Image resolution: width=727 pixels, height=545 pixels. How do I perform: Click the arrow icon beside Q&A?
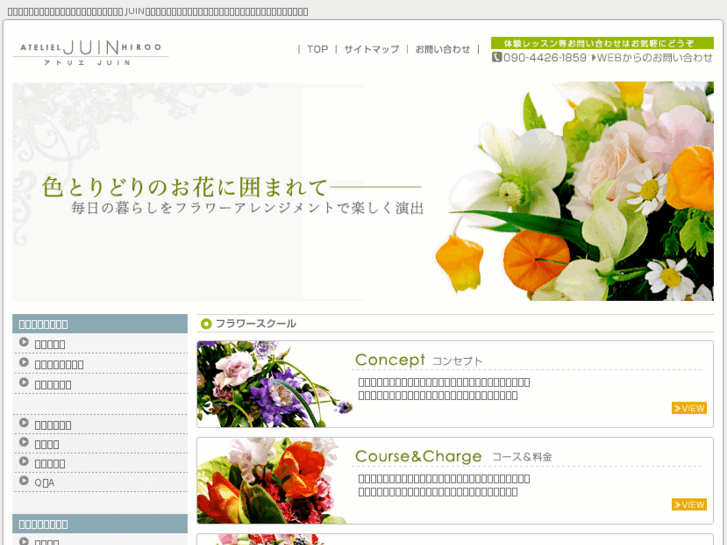point(24,481)
